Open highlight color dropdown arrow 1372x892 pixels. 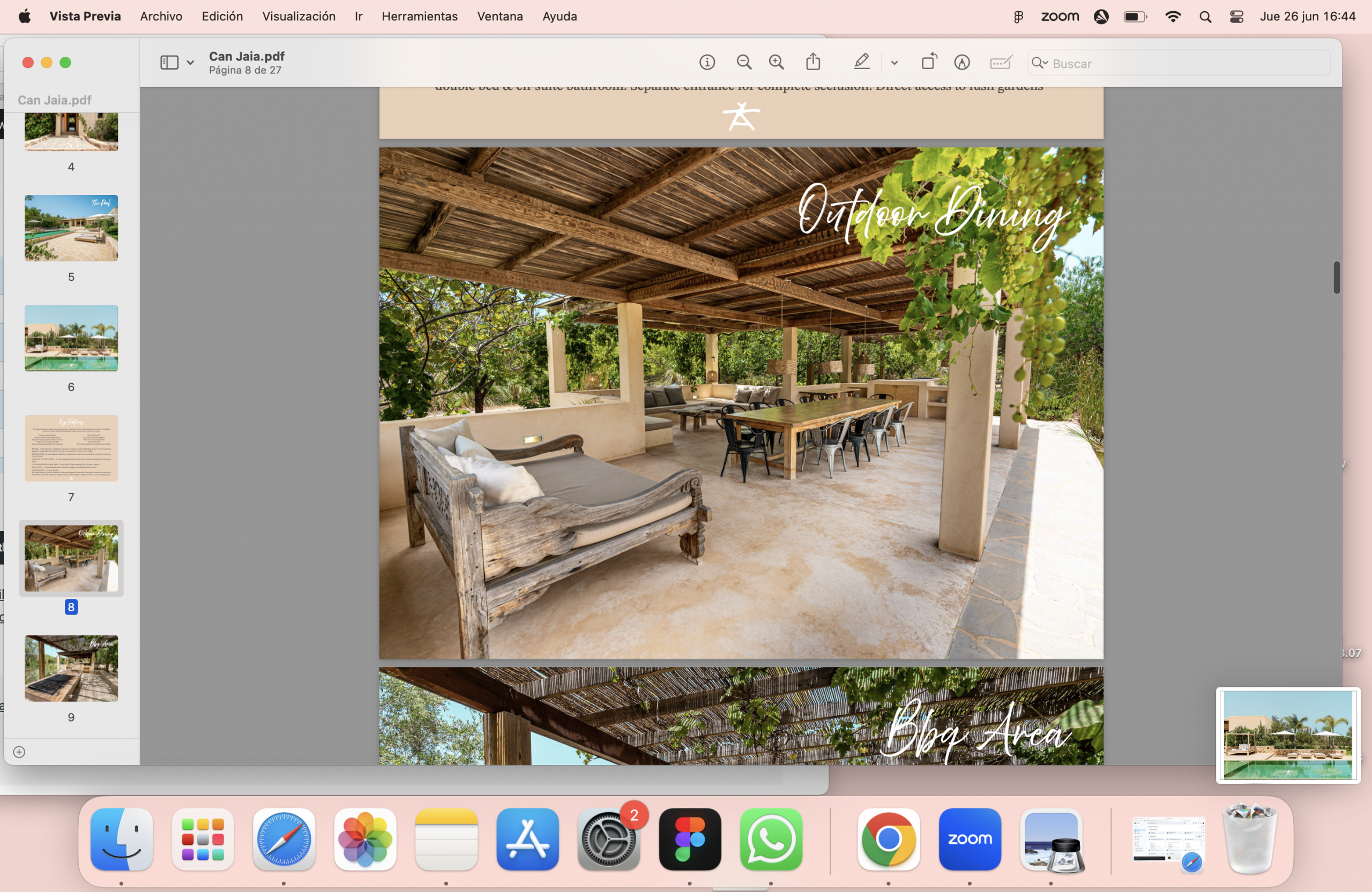[894, 62]
